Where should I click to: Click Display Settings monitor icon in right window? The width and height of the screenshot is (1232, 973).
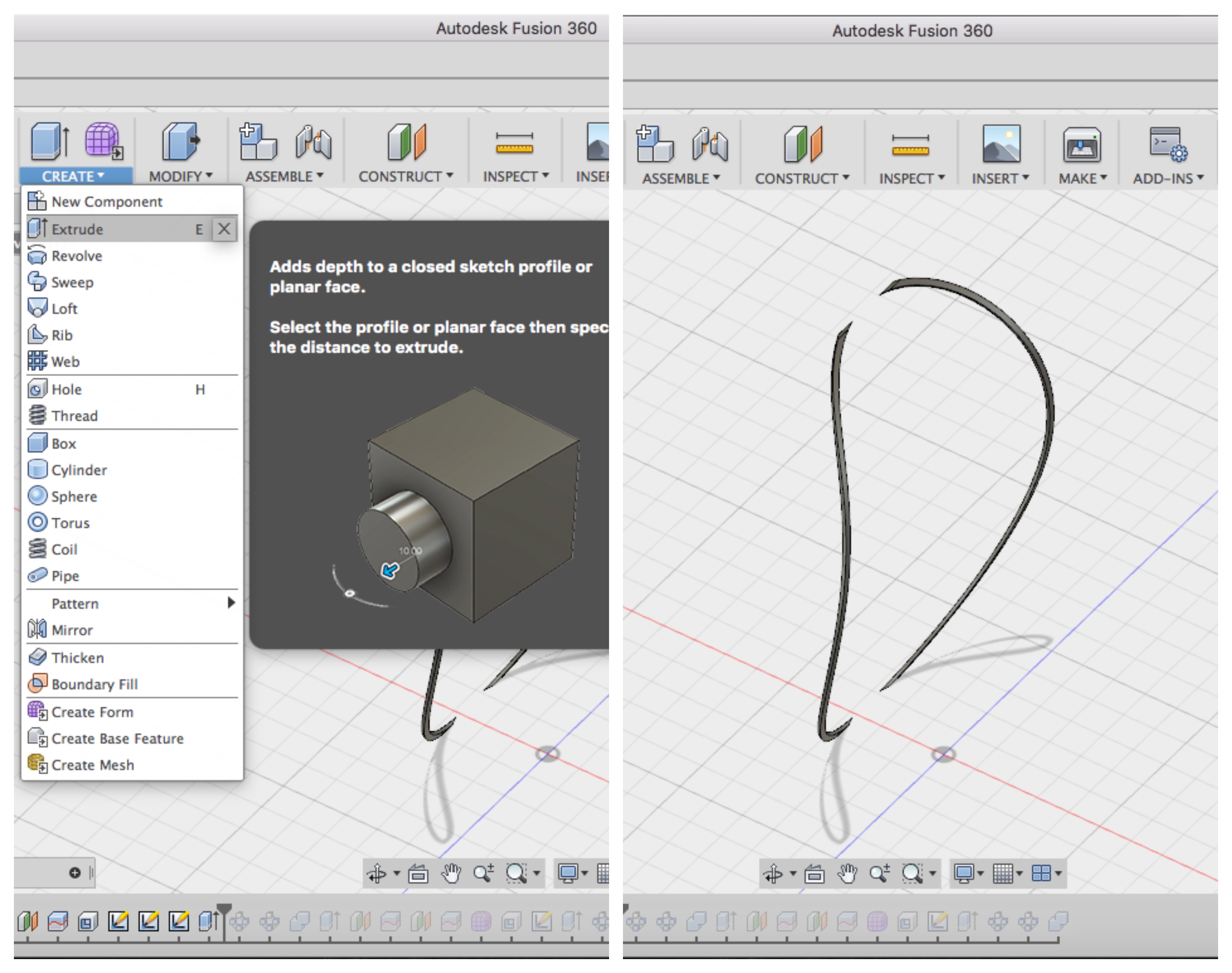[x=964, y=873]
